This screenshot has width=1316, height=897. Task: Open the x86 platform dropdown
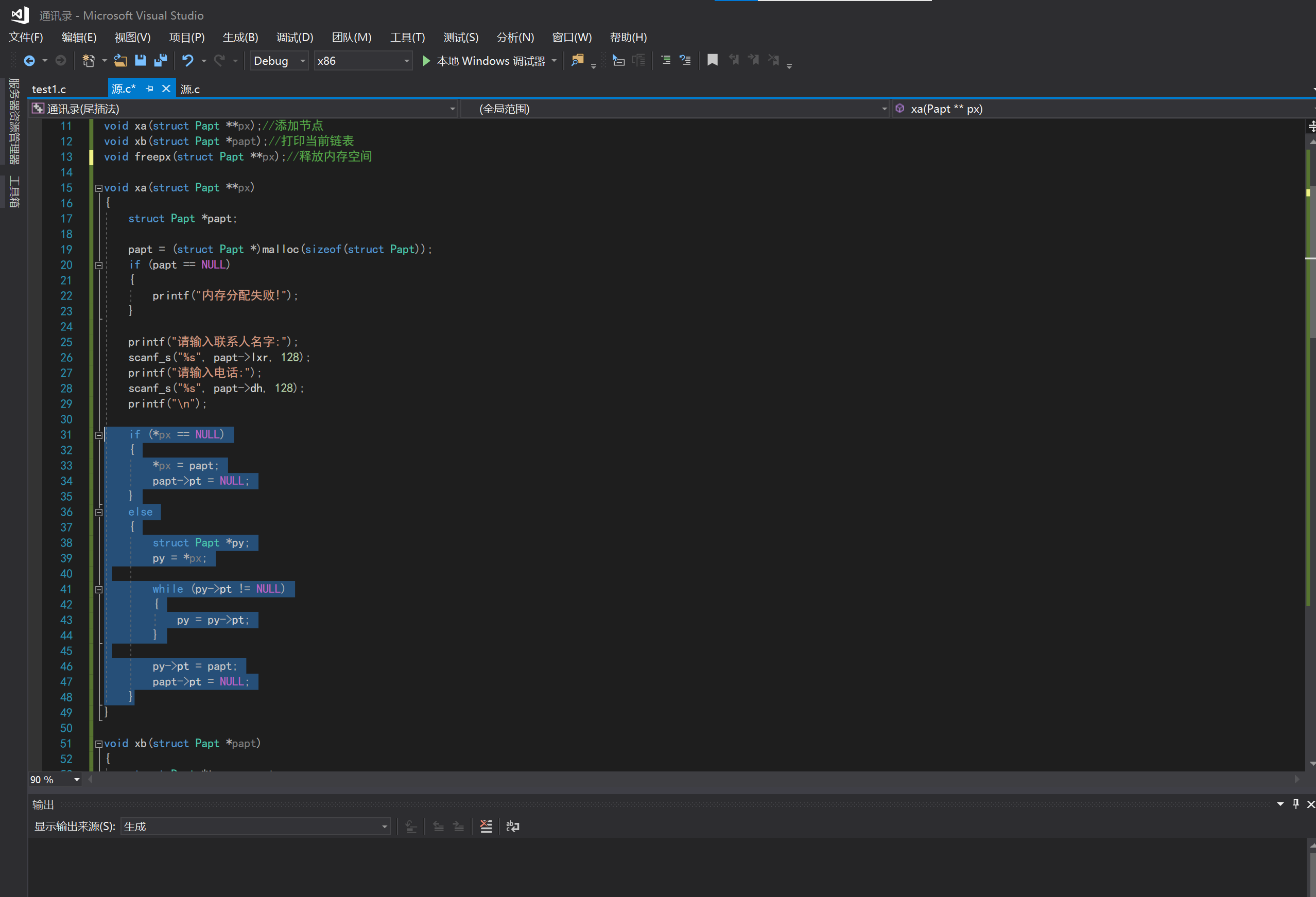(363, 61)
